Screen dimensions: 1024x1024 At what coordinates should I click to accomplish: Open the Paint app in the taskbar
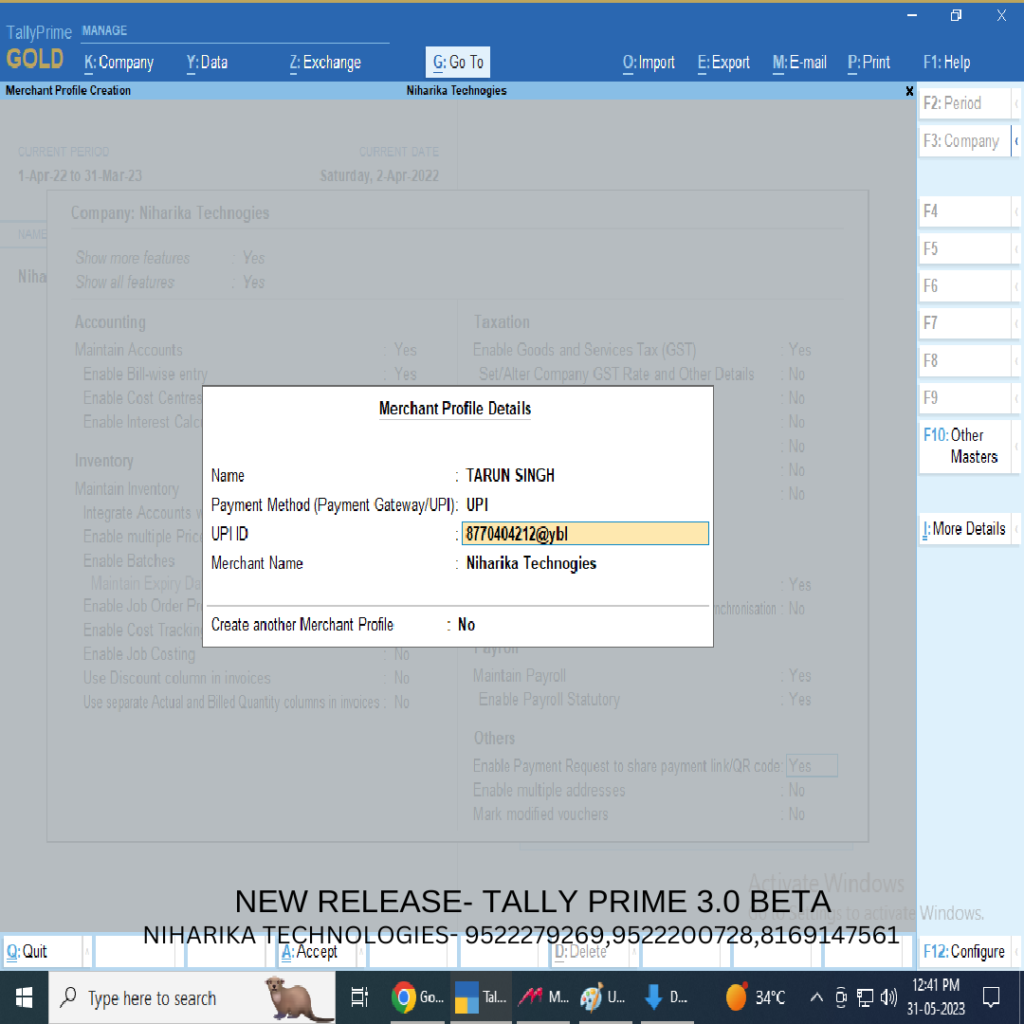603,997
